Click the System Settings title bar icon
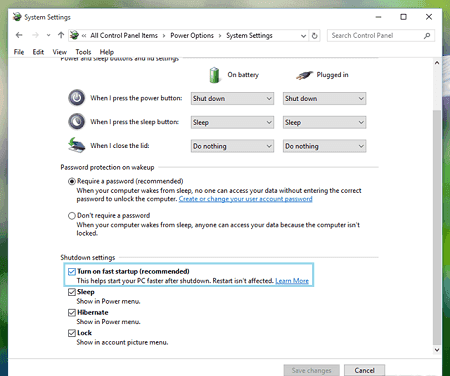This screenshot has height=376, width=450. pos(17,17)
